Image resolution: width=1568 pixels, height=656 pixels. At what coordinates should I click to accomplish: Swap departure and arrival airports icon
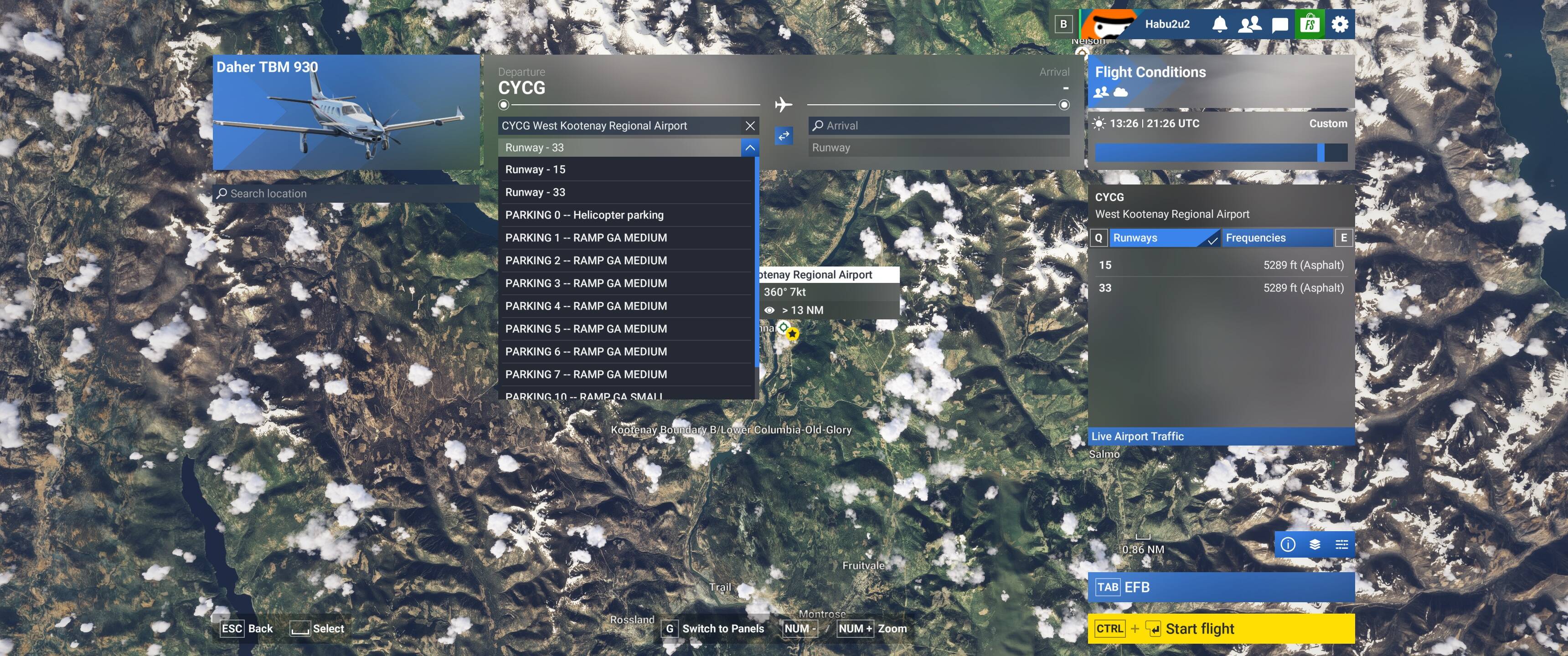coord(784,136)
